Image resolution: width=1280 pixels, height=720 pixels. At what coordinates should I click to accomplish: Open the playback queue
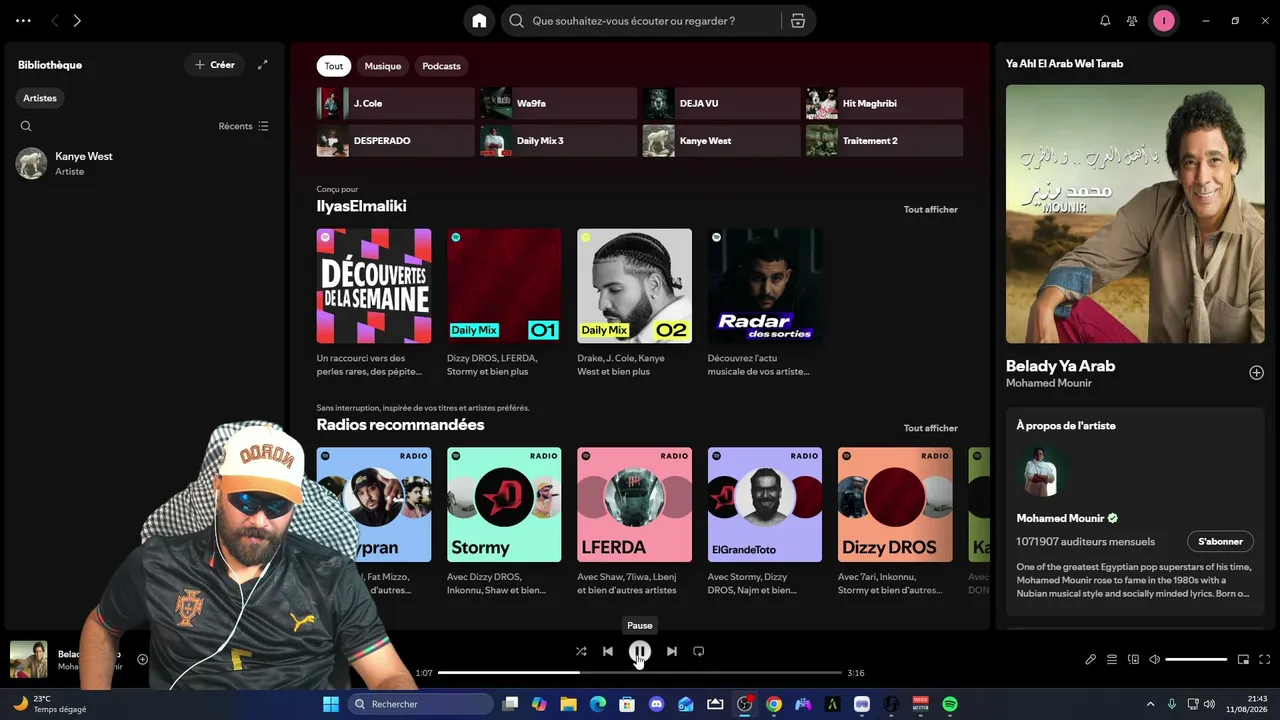(x=1112, y=660)
